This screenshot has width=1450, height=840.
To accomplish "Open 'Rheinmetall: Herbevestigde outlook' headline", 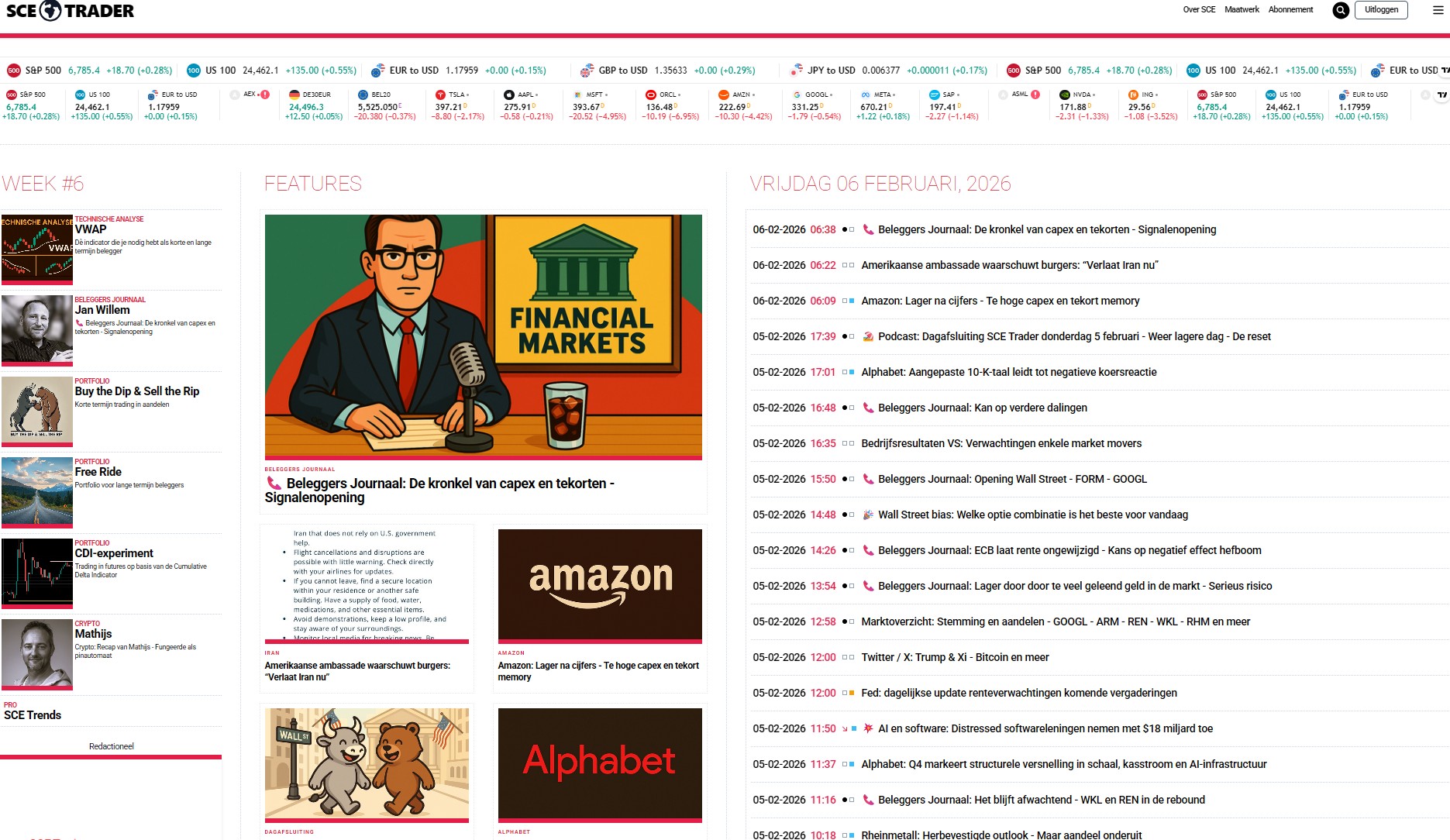I will (x=1001, y=835).
